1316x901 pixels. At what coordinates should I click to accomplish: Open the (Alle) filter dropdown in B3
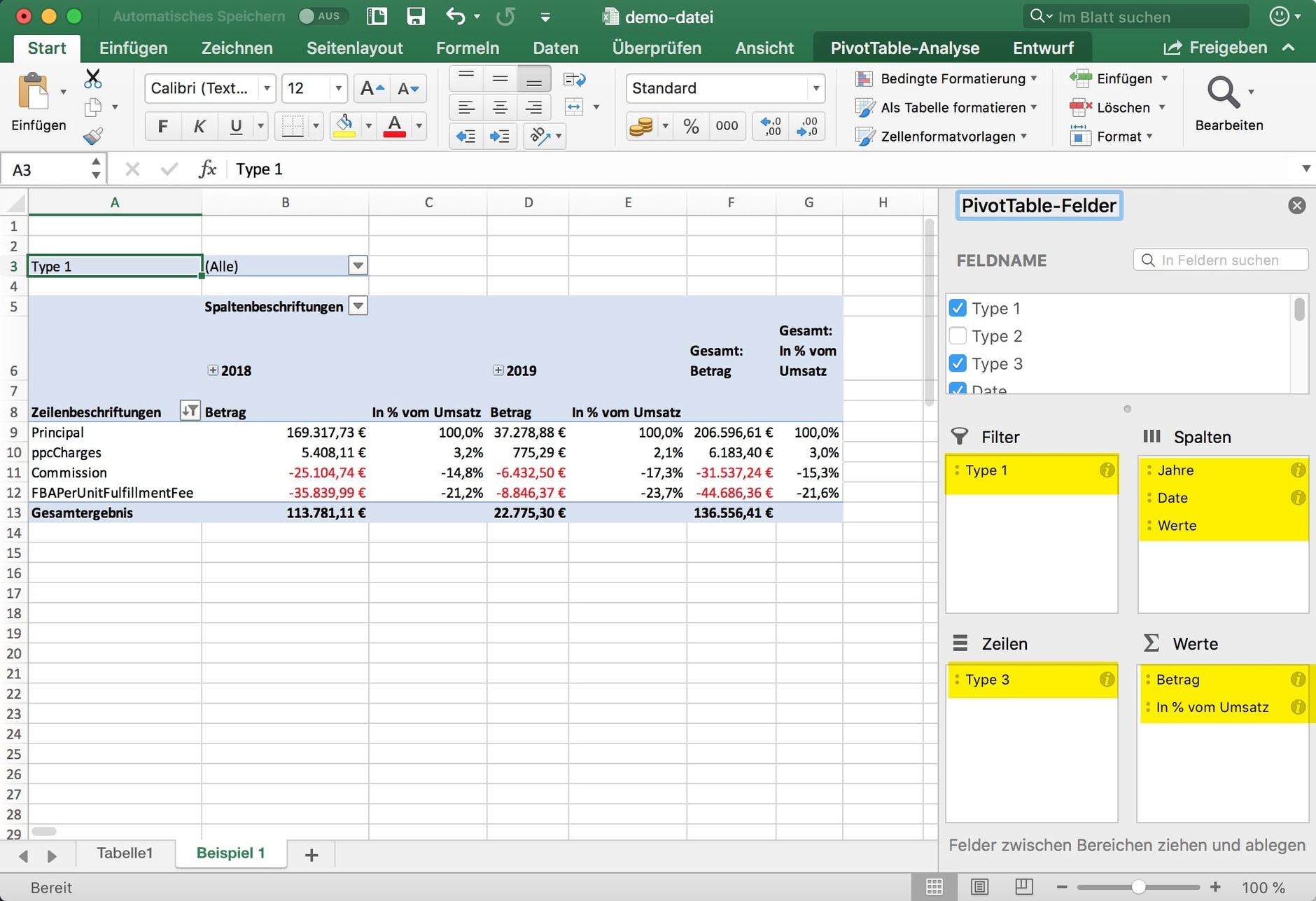coord(358,265)
